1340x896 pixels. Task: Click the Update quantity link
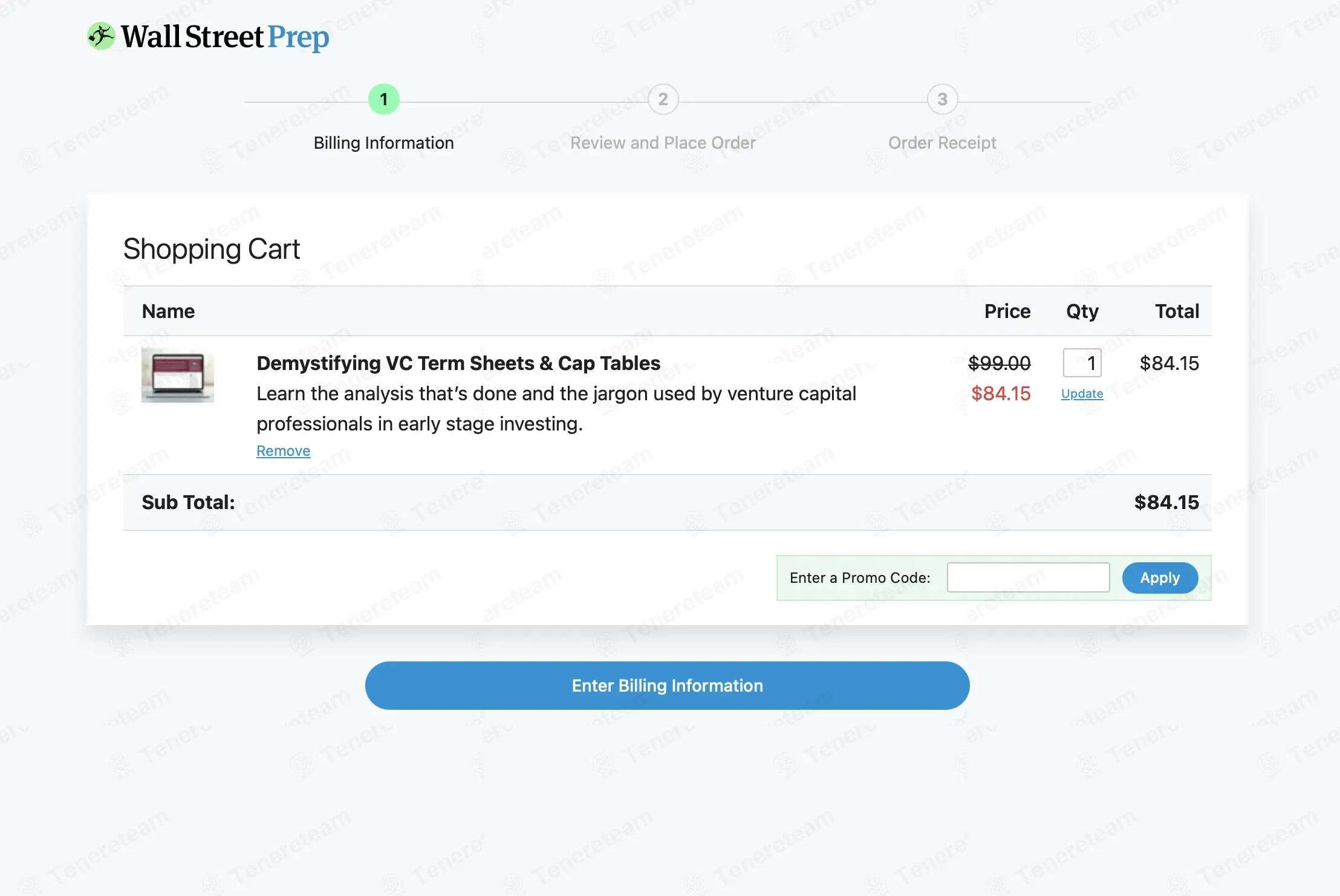[x=1082, y=394]
